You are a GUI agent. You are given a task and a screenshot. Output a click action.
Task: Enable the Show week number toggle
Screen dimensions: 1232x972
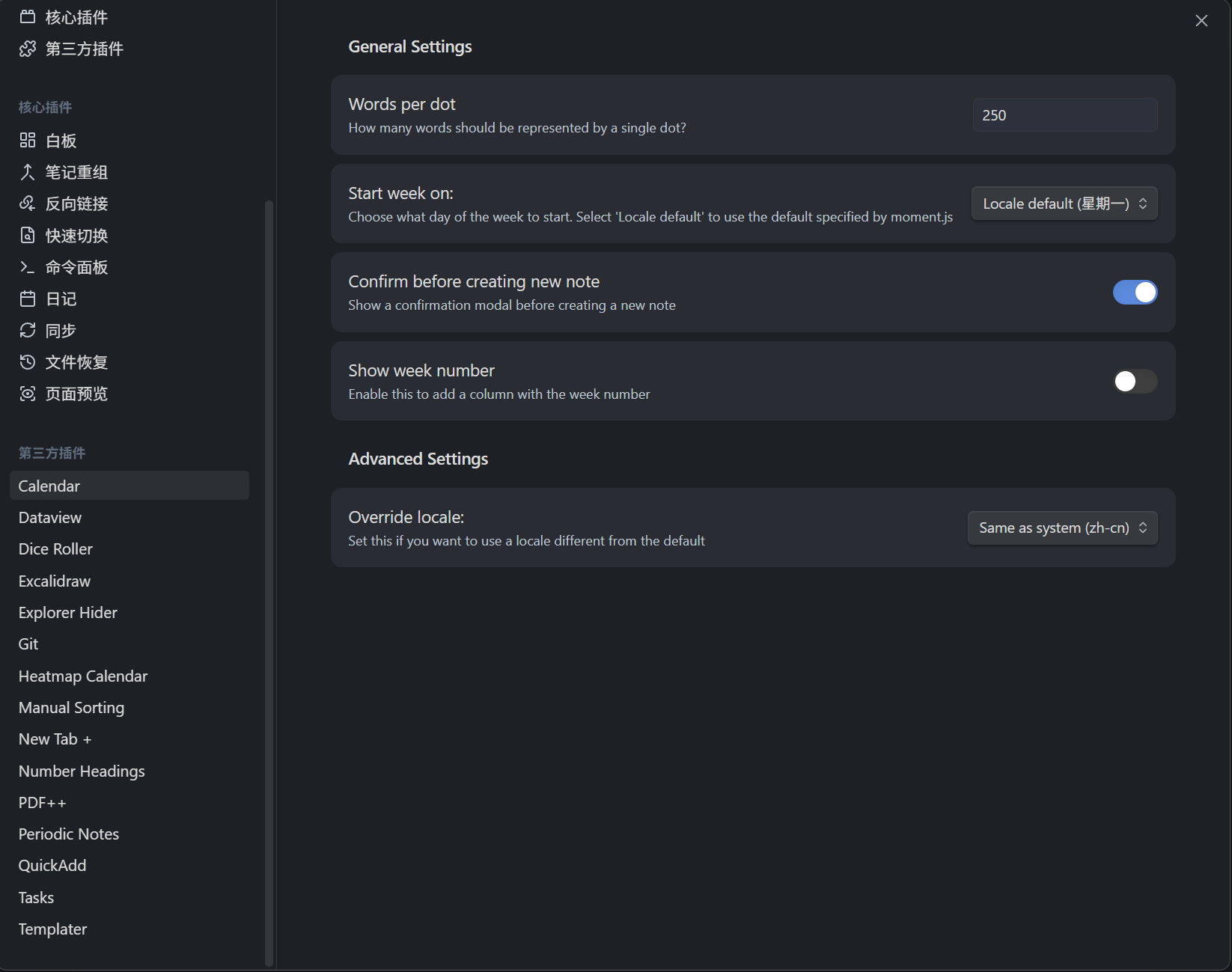[1135, 382]
